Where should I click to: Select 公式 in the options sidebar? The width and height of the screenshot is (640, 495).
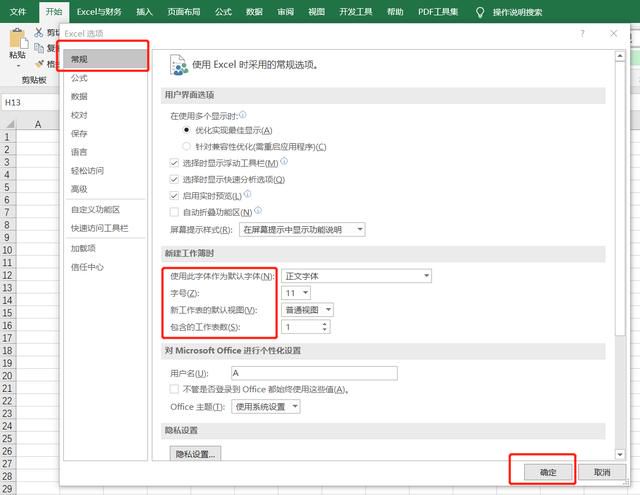[105, 78]
